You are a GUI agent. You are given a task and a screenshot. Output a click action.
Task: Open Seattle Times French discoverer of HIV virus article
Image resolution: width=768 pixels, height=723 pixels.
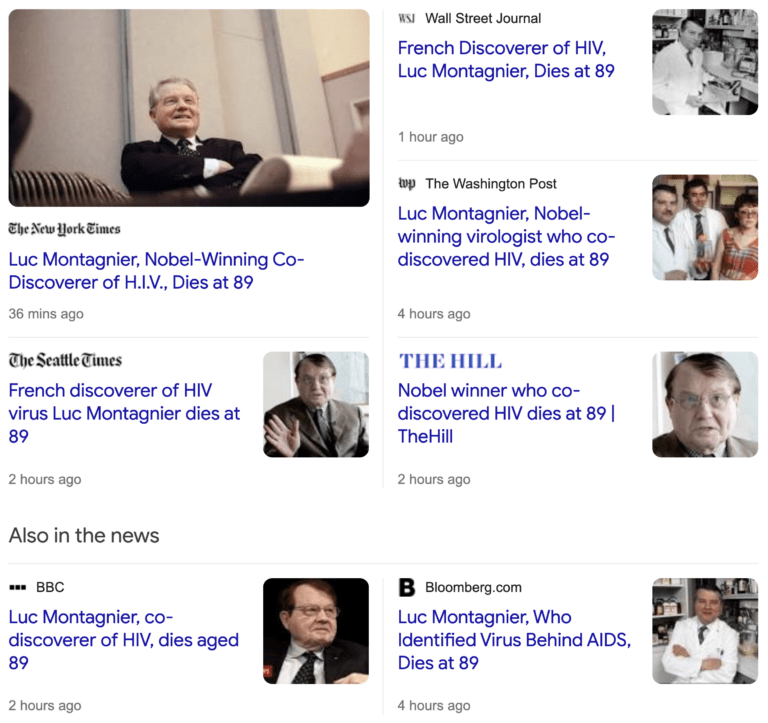coord(124,413)
